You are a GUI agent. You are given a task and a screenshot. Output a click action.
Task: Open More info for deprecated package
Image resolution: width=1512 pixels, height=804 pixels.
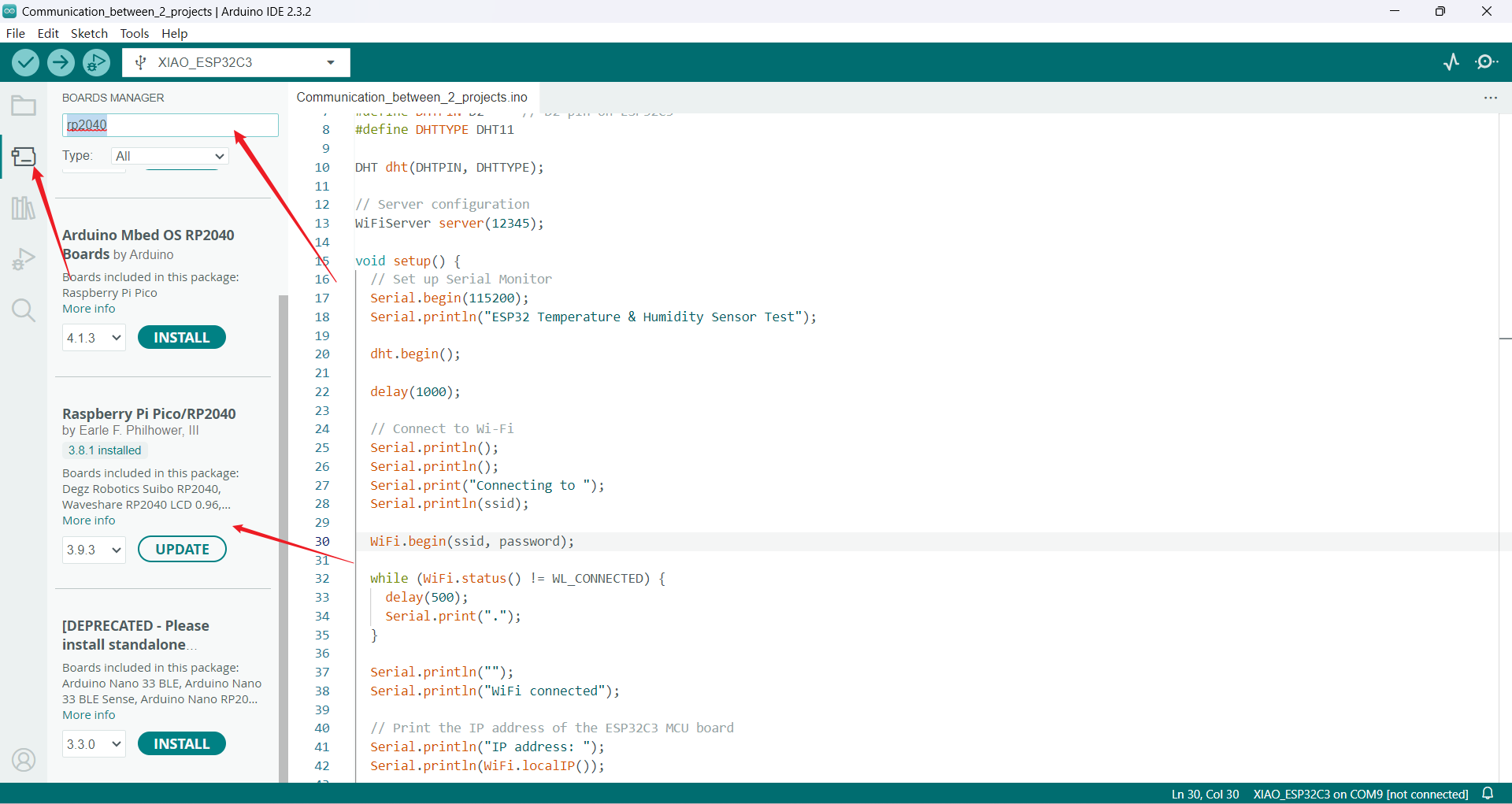coord(89,715)
